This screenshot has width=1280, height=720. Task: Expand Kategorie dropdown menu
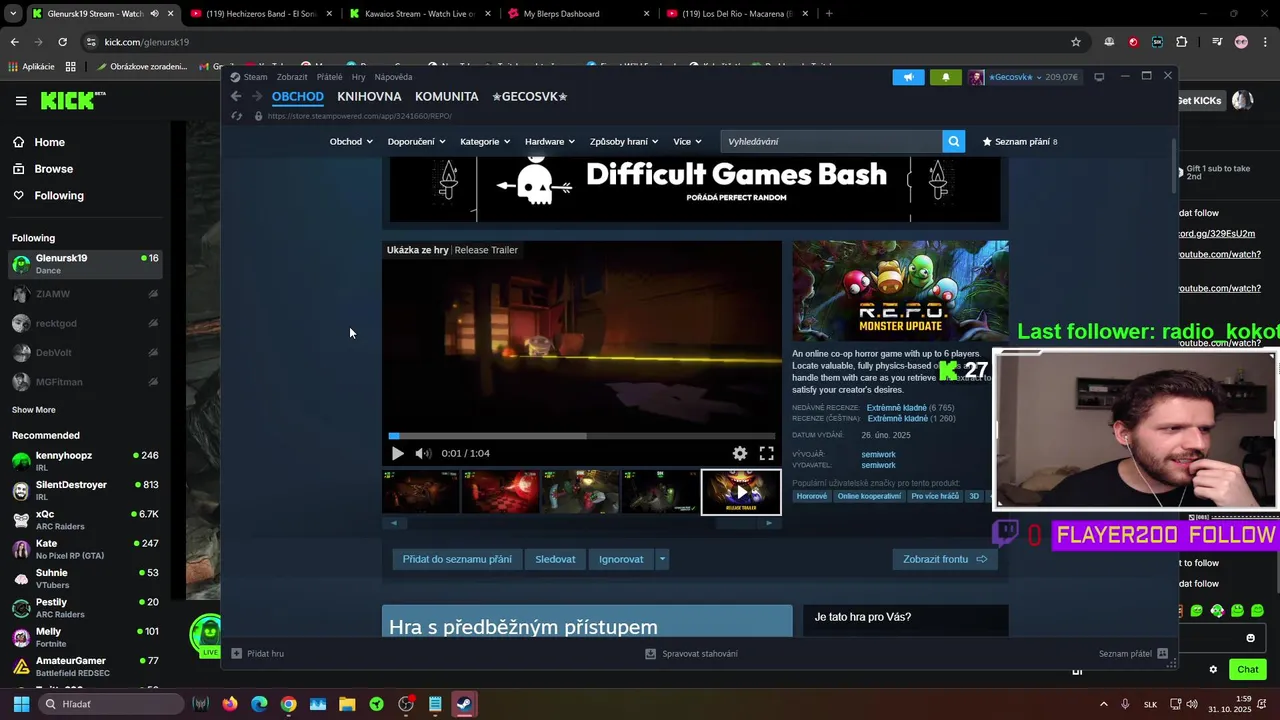pos(485,142)
